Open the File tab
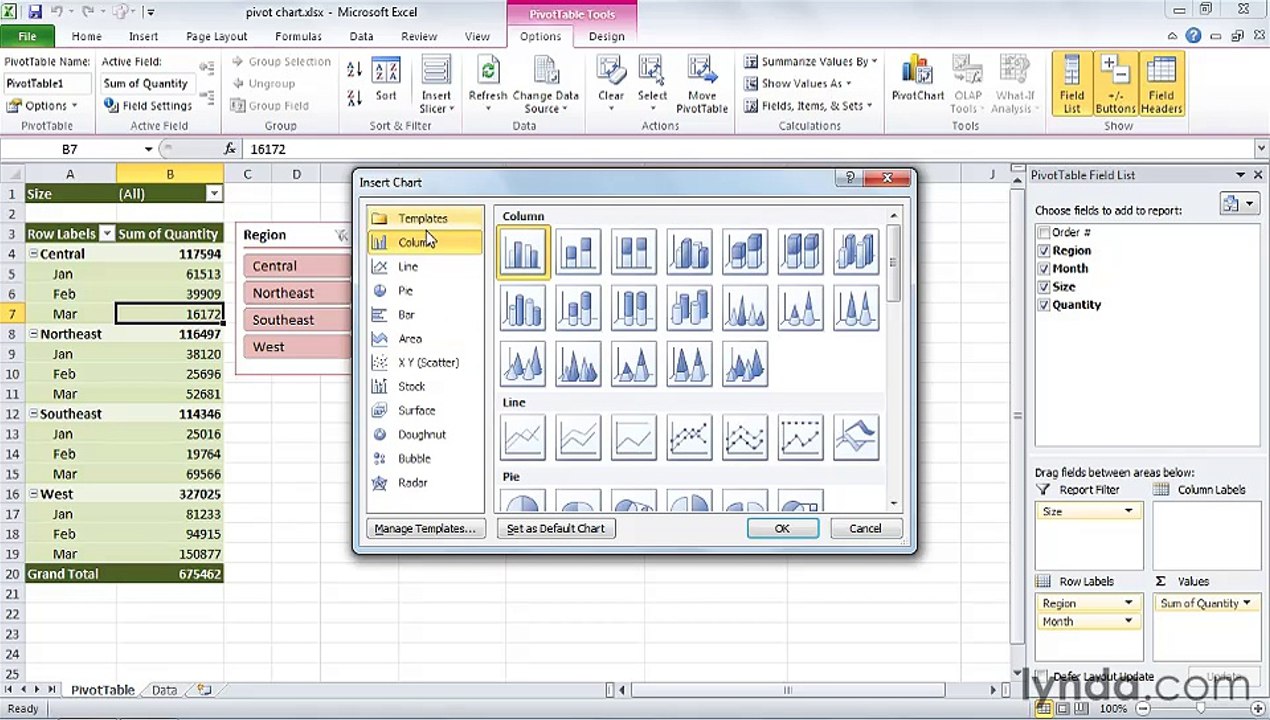This screenshot has height=720, width=1270. pos(27,36)
